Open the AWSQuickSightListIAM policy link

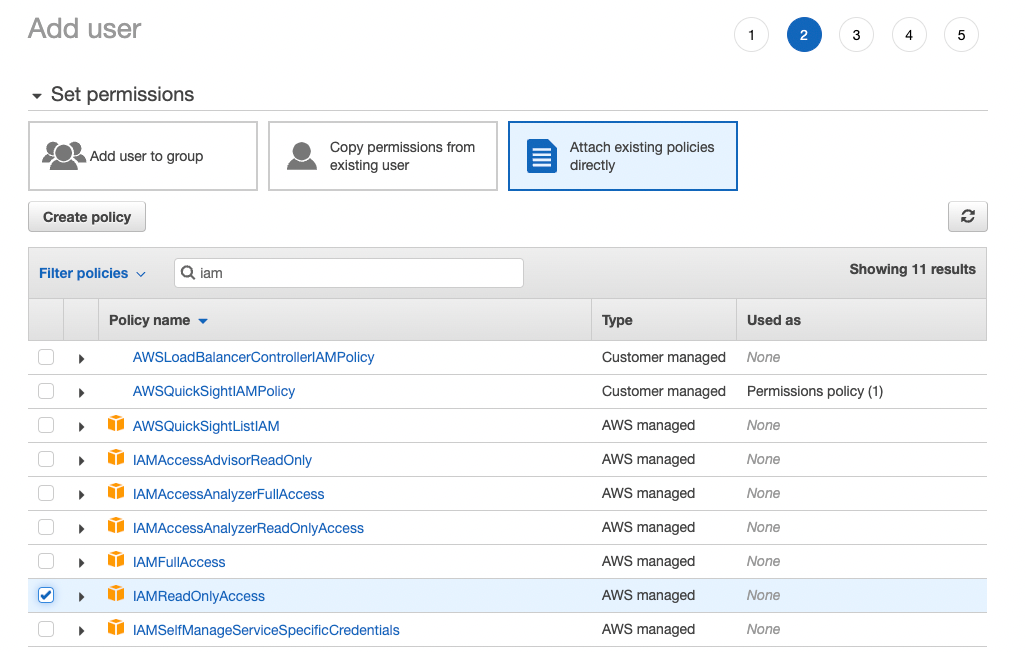click(205, 426)
